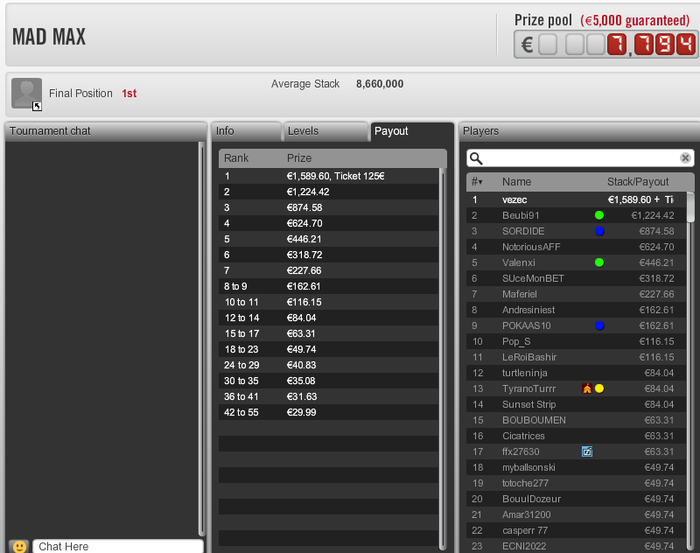Image resolution: width=700 pixels, height=553 pixels.
Task: Click the payout row 30 to 35
Action: click(x=329, y=381)
